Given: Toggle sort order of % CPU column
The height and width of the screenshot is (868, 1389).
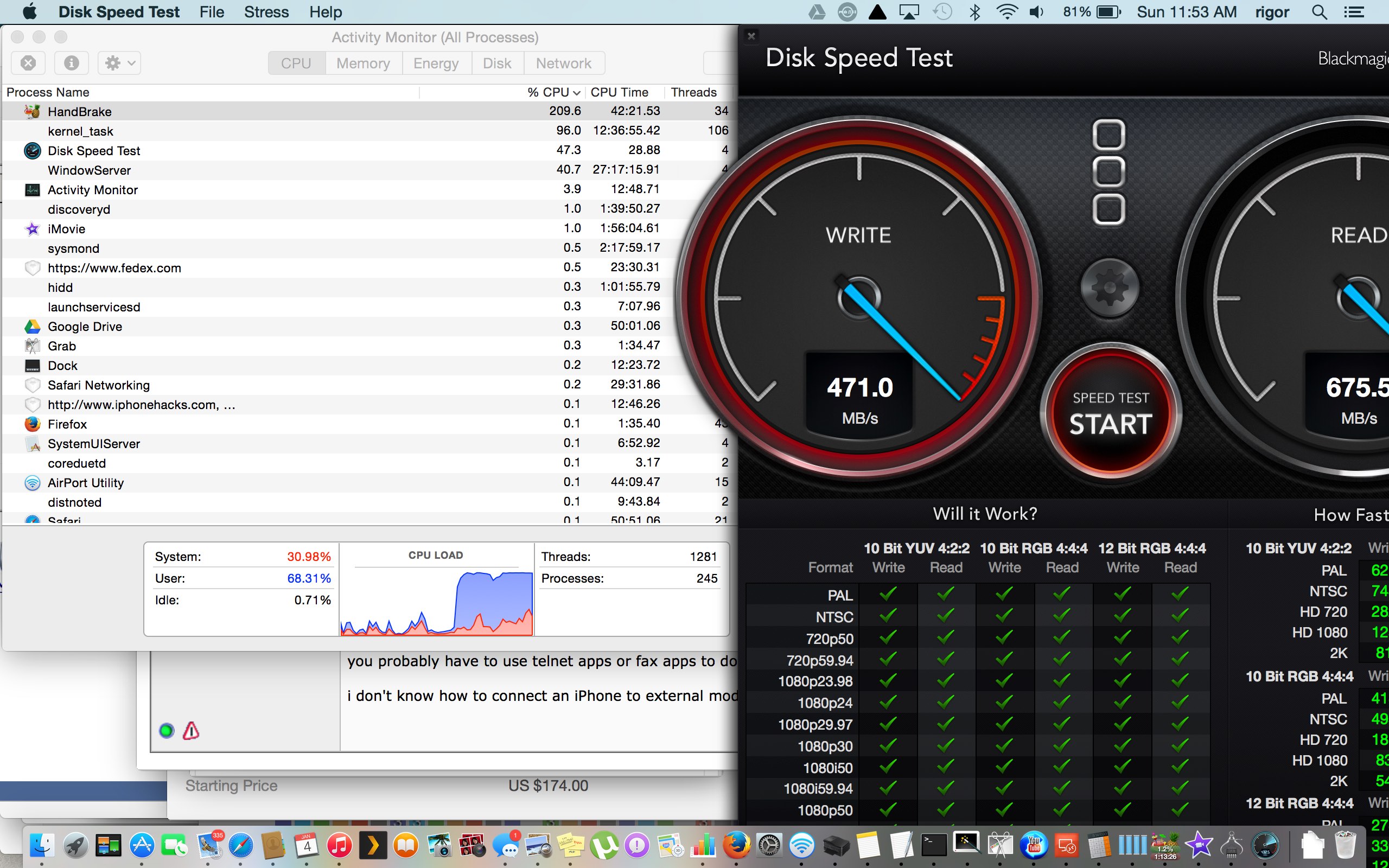Looking at the screenshot, I should (553, 92).
